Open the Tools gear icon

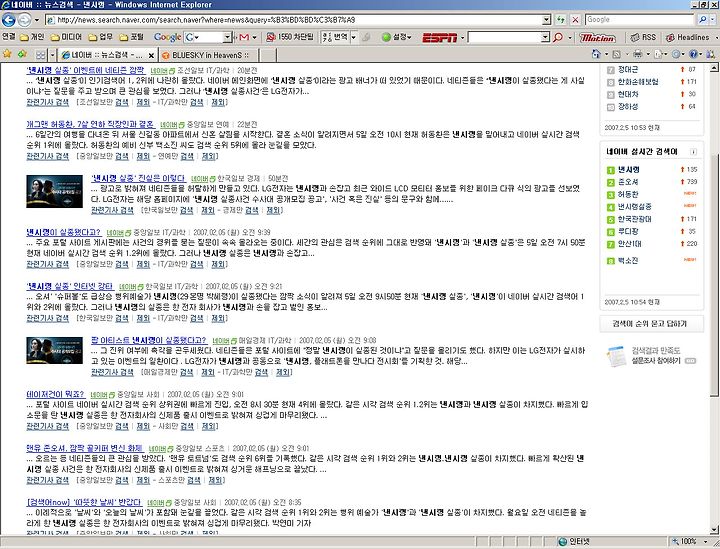coord(676,54)
